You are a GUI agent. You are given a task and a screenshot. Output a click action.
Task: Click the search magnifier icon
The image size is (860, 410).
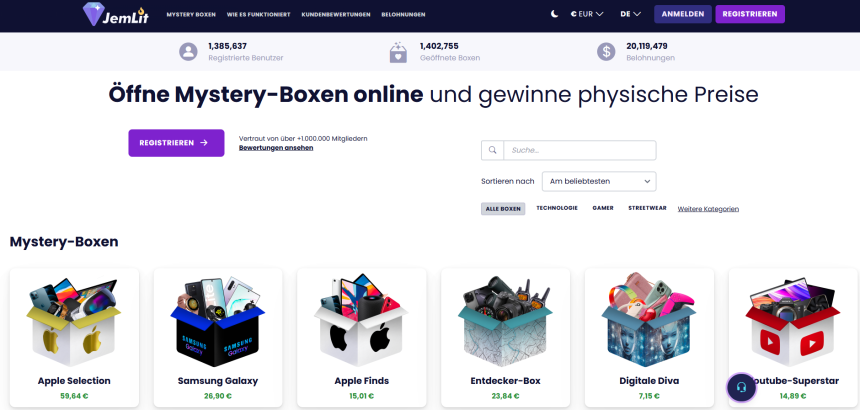click(493, 150)
